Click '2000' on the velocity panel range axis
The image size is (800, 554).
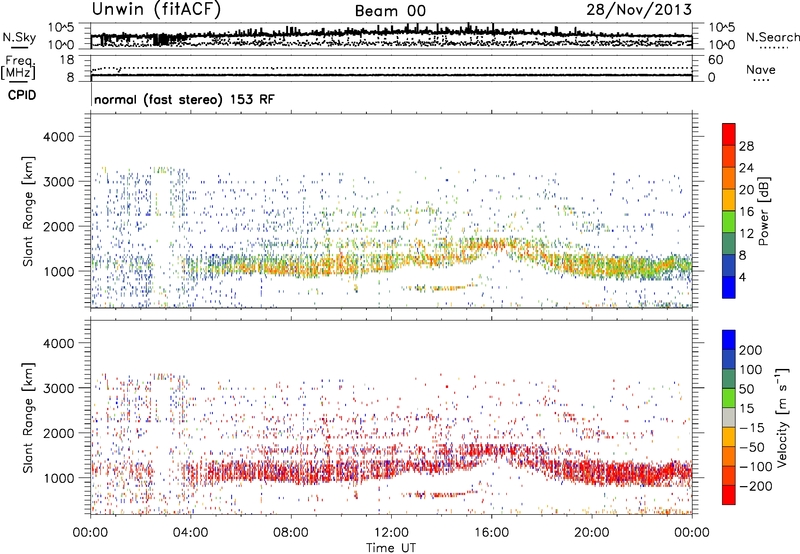[x=58, y=433]
